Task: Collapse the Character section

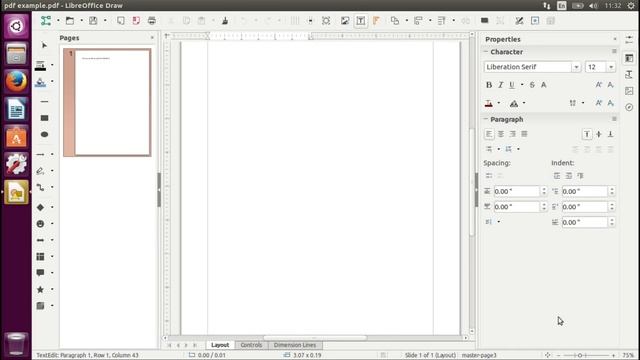Action: tap(486, 52)
